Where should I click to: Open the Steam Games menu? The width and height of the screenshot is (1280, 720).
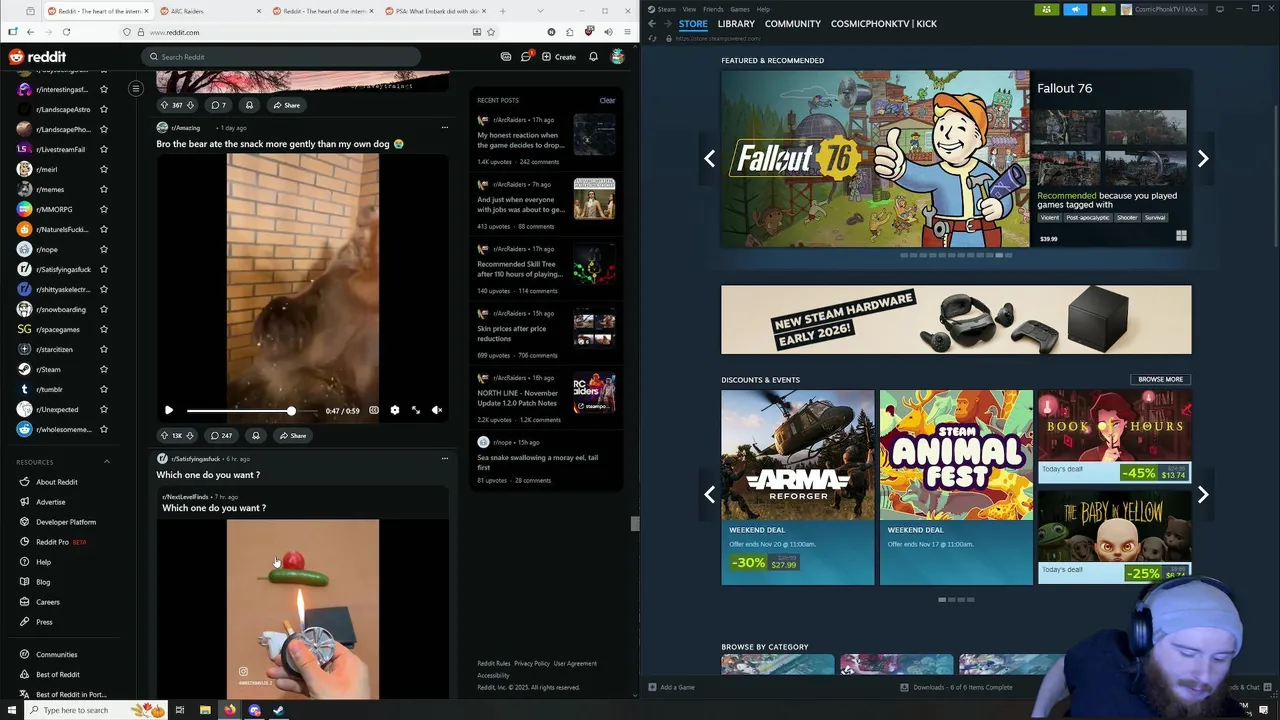pyautogui.click(x=740, y=9)
